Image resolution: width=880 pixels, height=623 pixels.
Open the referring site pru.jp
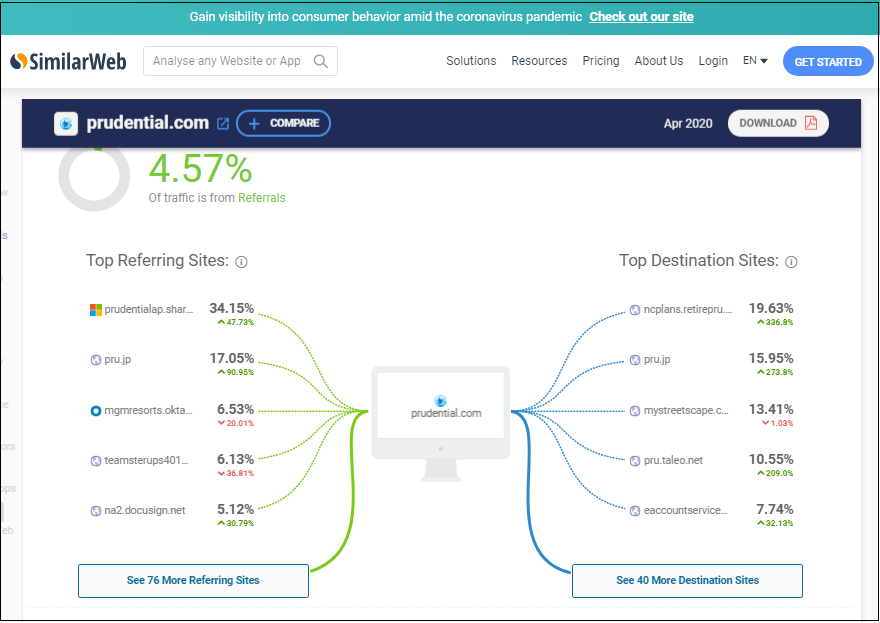(118, 360)
